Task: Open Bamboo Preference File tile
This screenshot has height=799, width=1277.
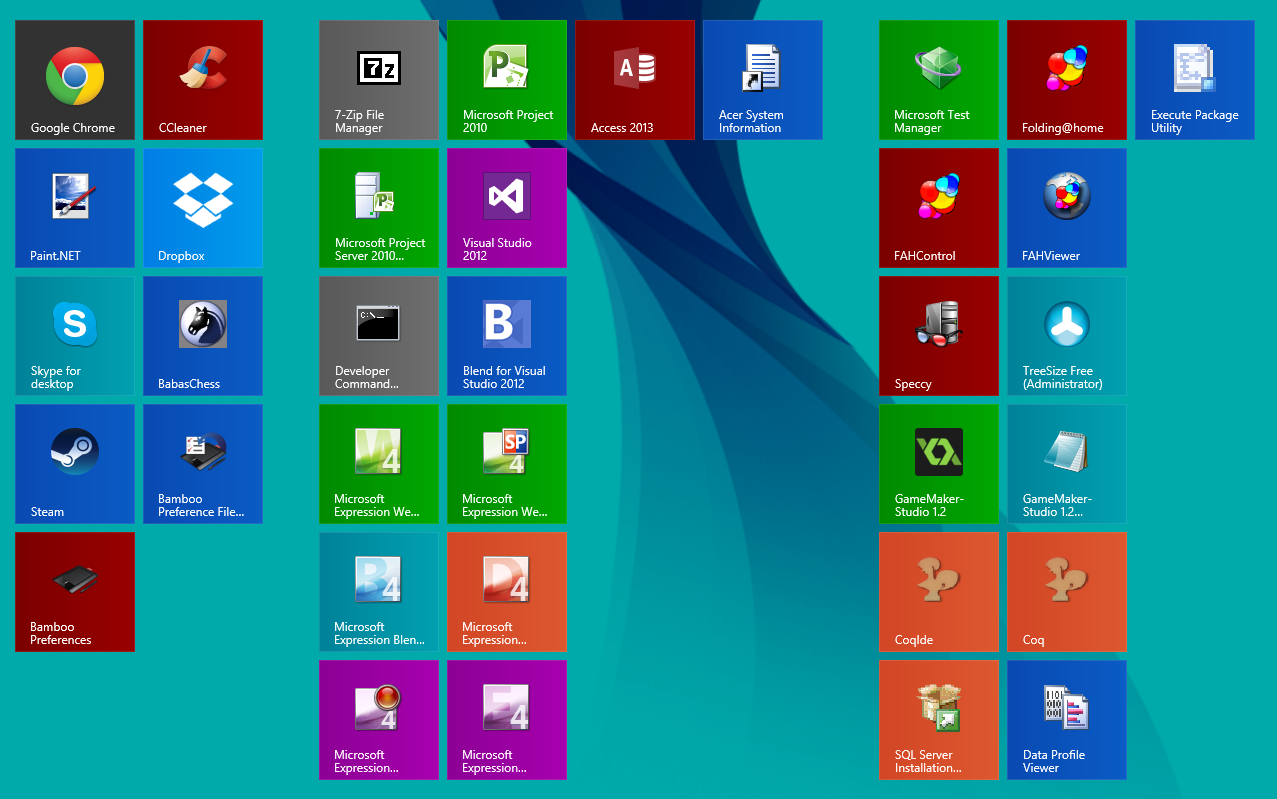Action: [203, 464]
